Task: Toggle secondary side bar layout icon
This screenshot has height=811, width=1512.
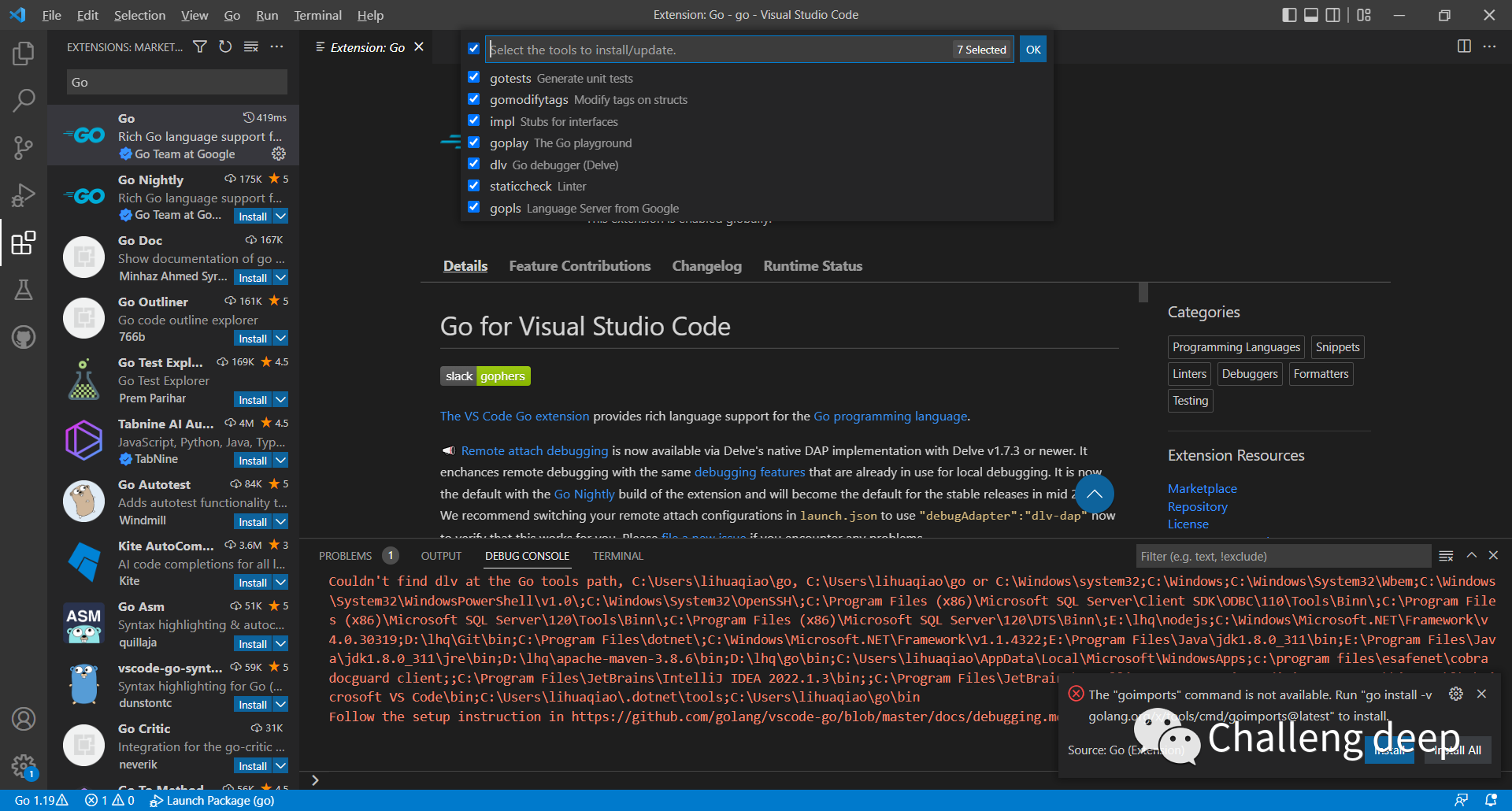Action: pyautogui.click(x=1332, y=15)
